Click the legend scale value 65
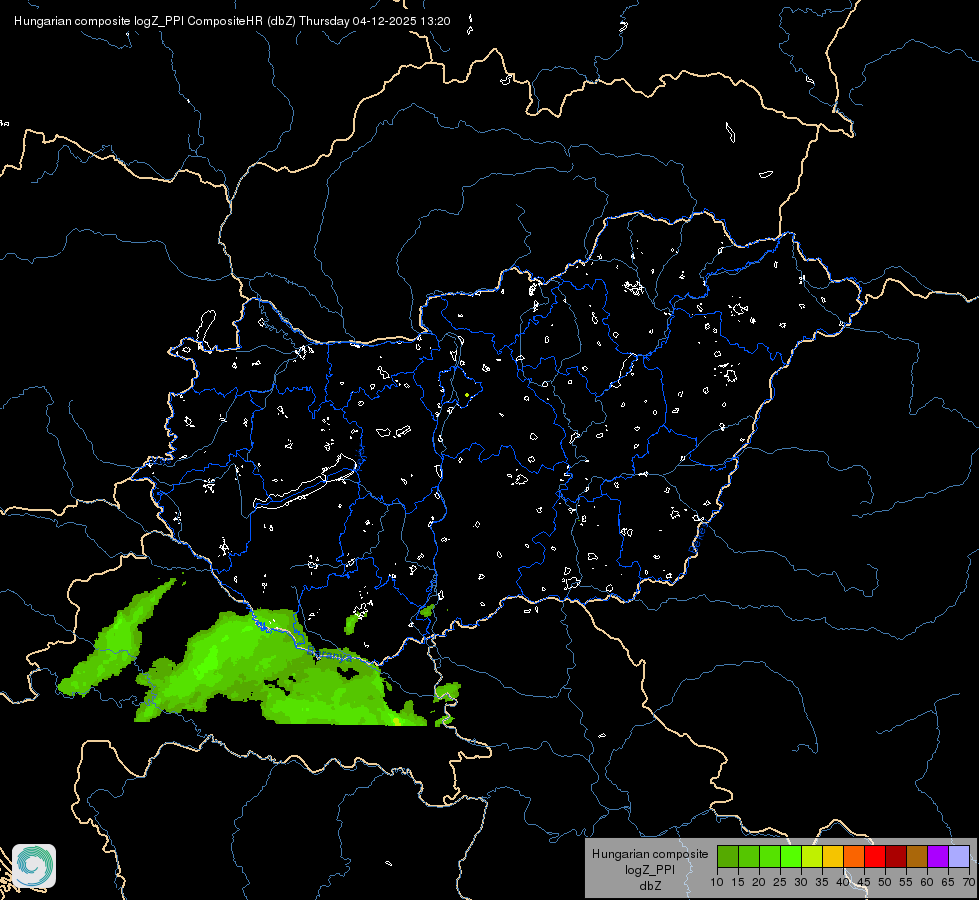The width and height of the screenshot is (979, 900). (x=948, y=883)
